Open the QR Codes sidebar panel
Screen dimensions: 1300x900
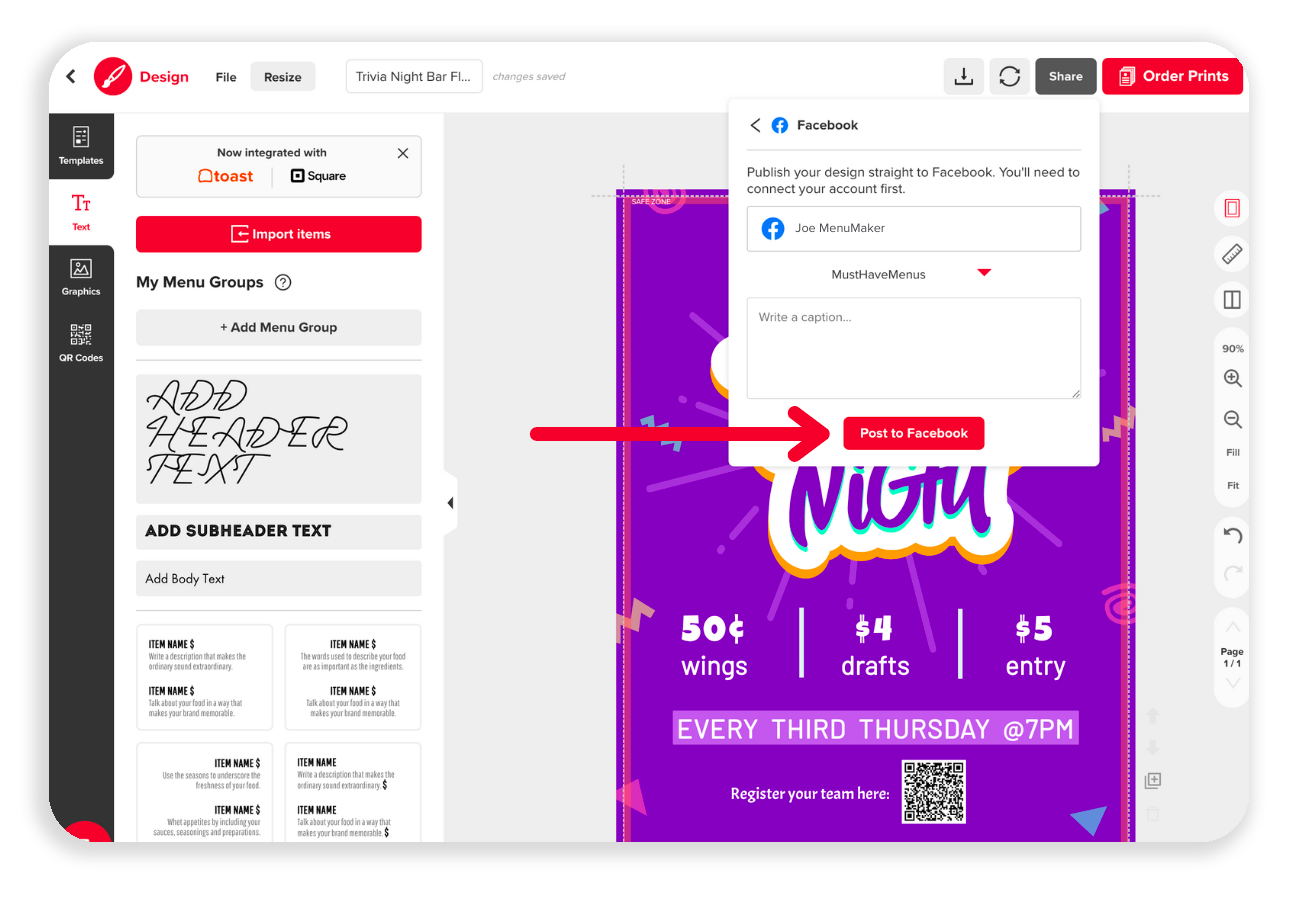click(81, 343)
